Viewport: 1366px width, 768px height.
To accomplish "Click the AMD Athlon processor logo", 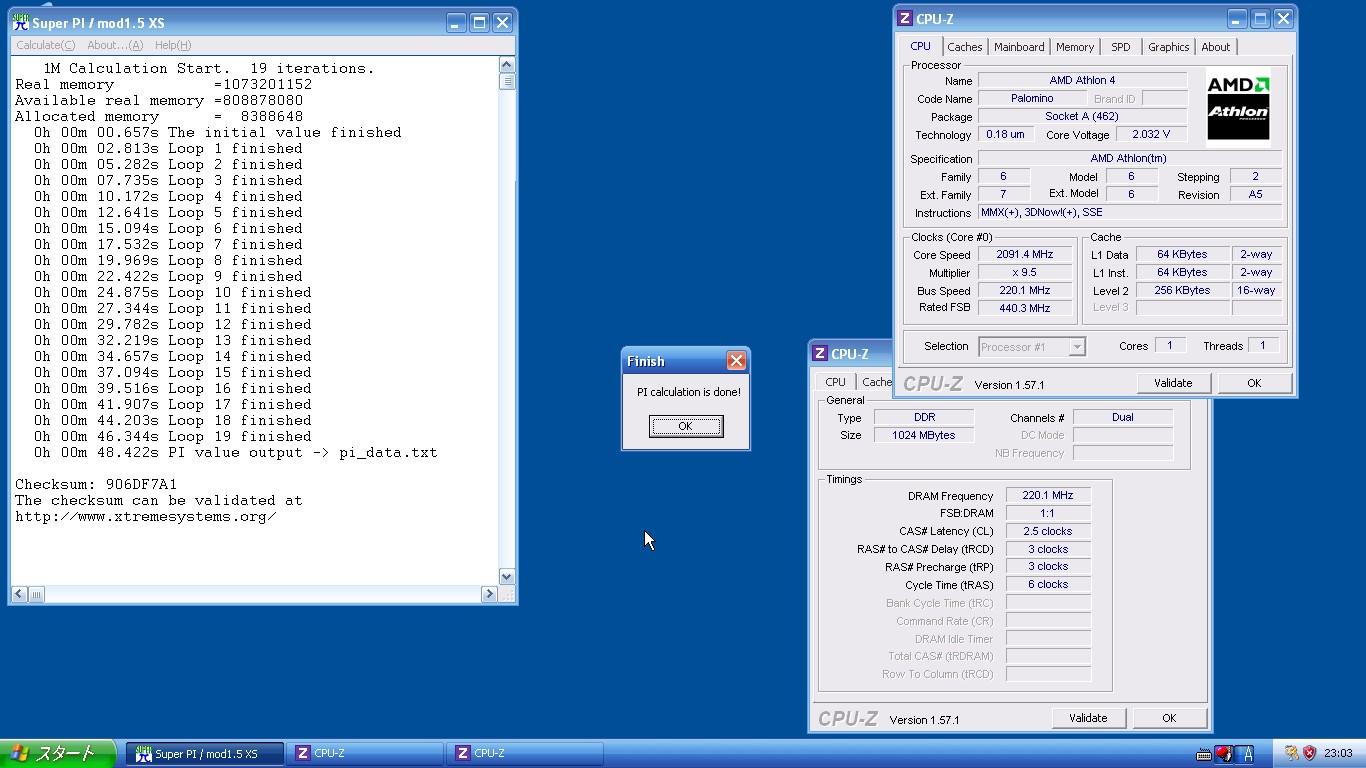I will pos(1238,108).
